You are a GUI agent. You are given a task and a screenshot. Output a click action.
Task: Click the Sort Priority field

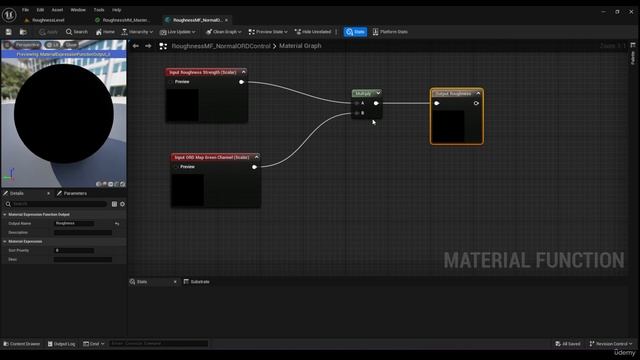74,251
